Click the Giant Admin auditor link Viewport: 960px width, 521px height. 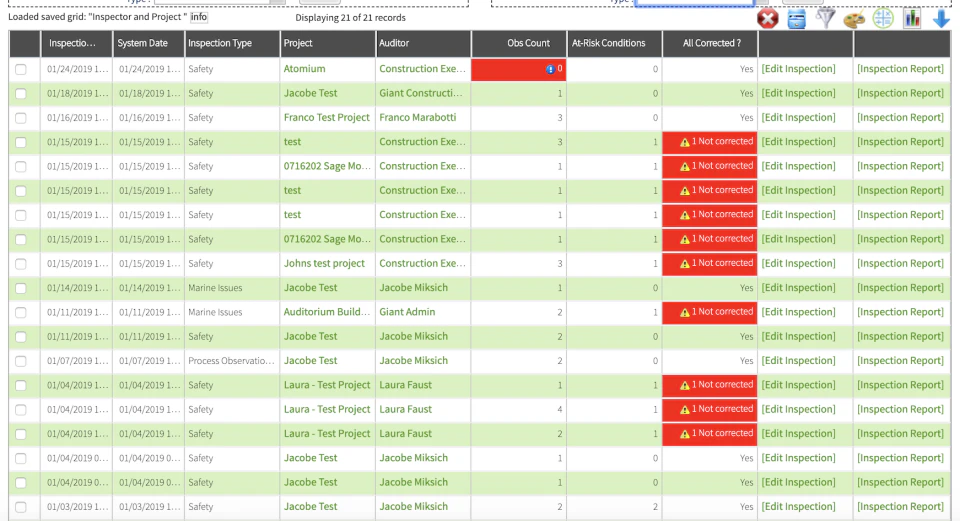pyautogui.click(x=407, y=312)
